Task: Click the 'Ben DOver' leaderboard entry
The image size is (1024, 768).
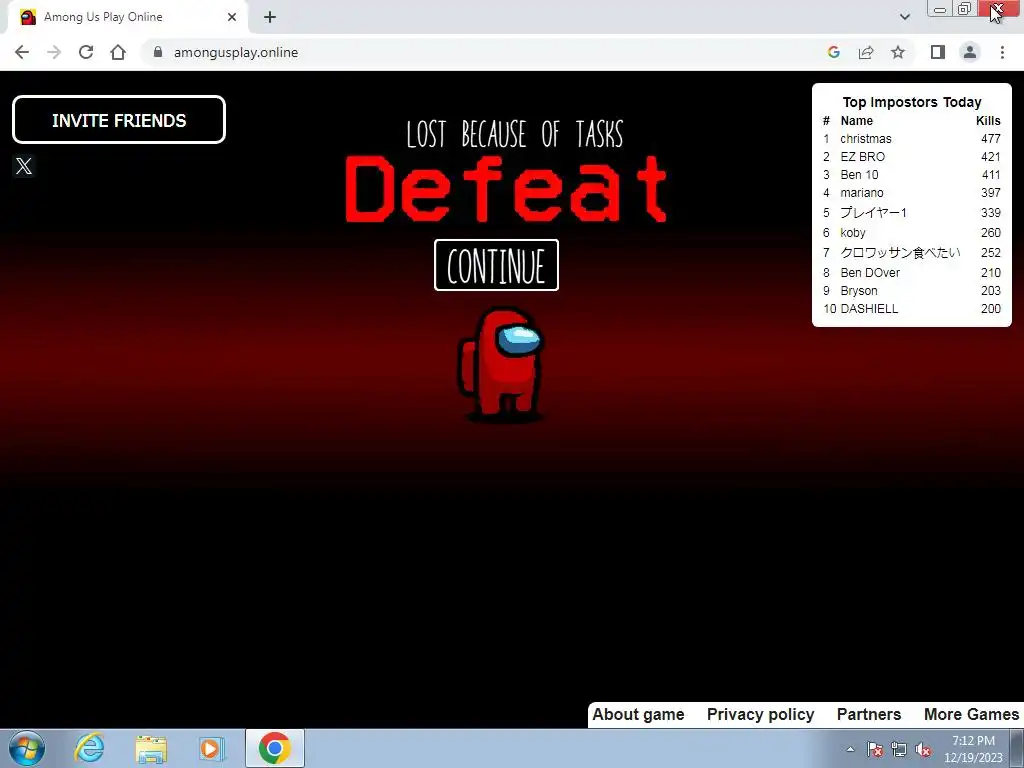Action: point(912,272)
